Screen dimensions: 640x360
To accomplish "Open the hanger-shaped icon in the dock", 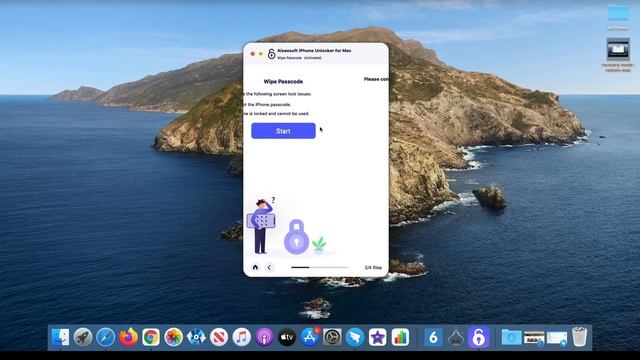I will (x=456, y=337).
